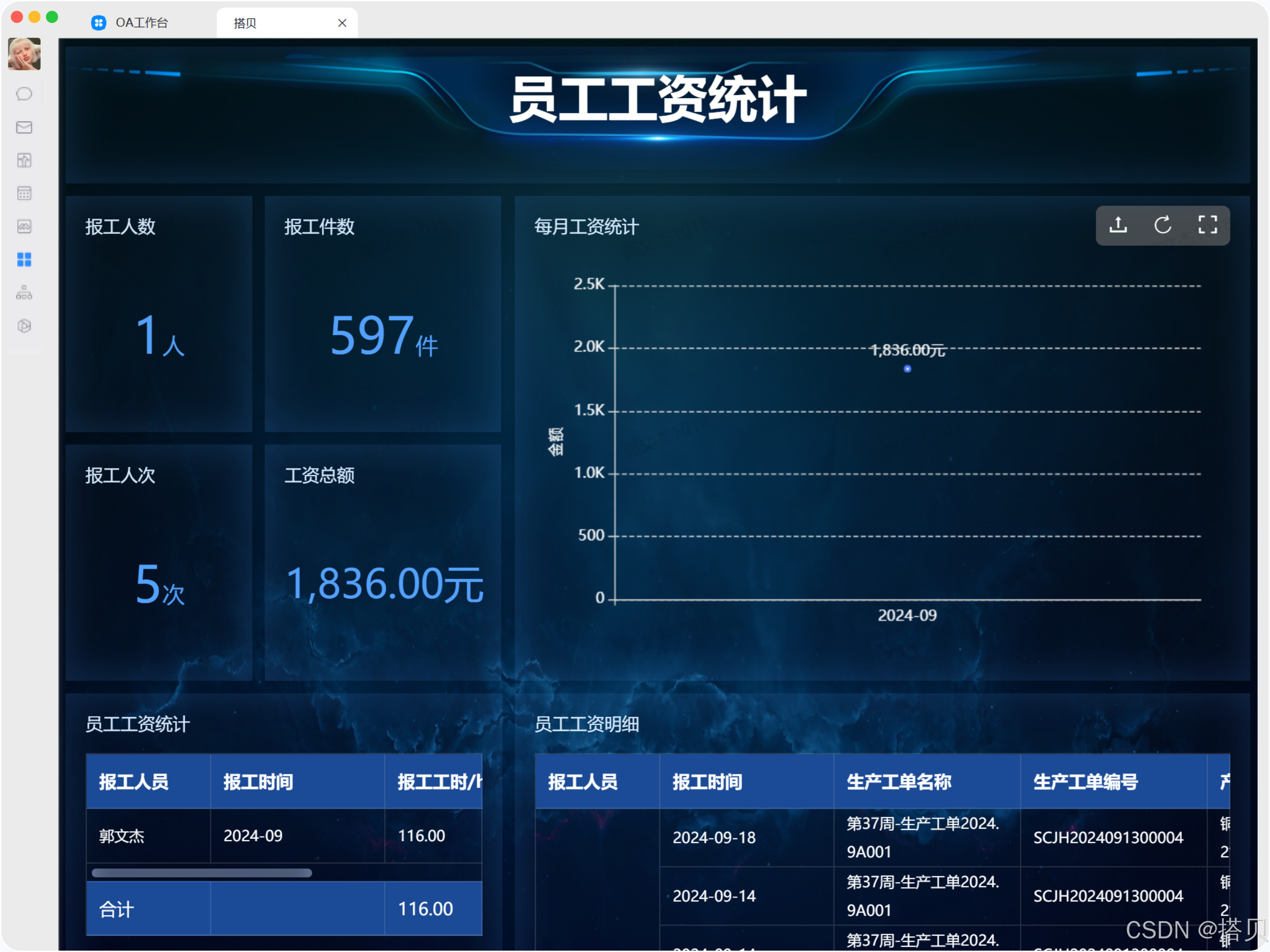Click the video cube icon in sidebar
The image size is (1270, 952).
[24, 326]
